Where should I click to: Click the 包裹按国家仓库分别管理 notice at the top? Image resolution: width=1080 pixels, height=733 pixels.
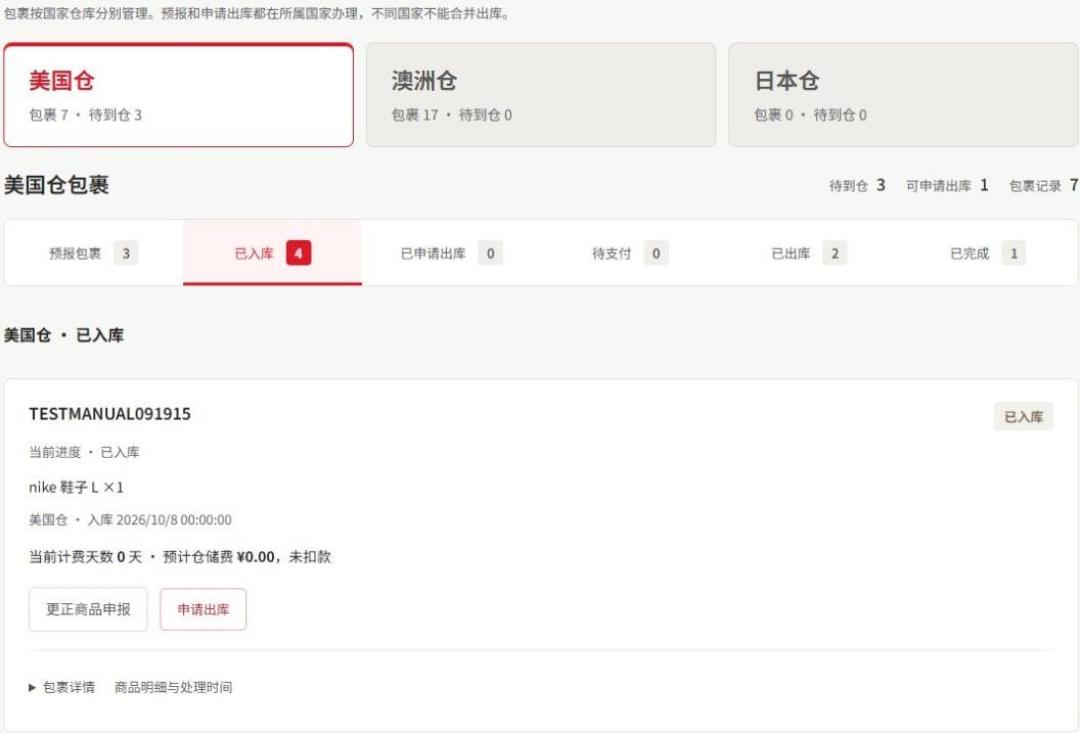coord(258,13)
